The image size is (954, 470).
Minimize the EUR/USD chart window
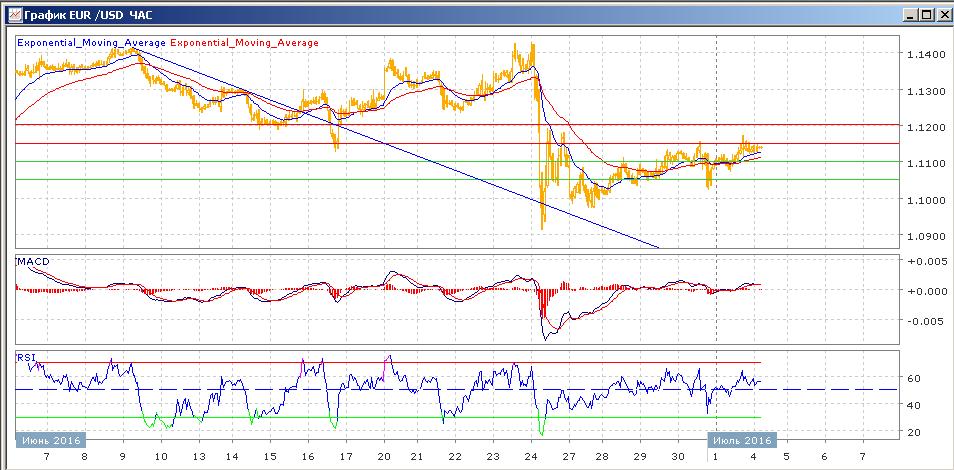point(907,14)
